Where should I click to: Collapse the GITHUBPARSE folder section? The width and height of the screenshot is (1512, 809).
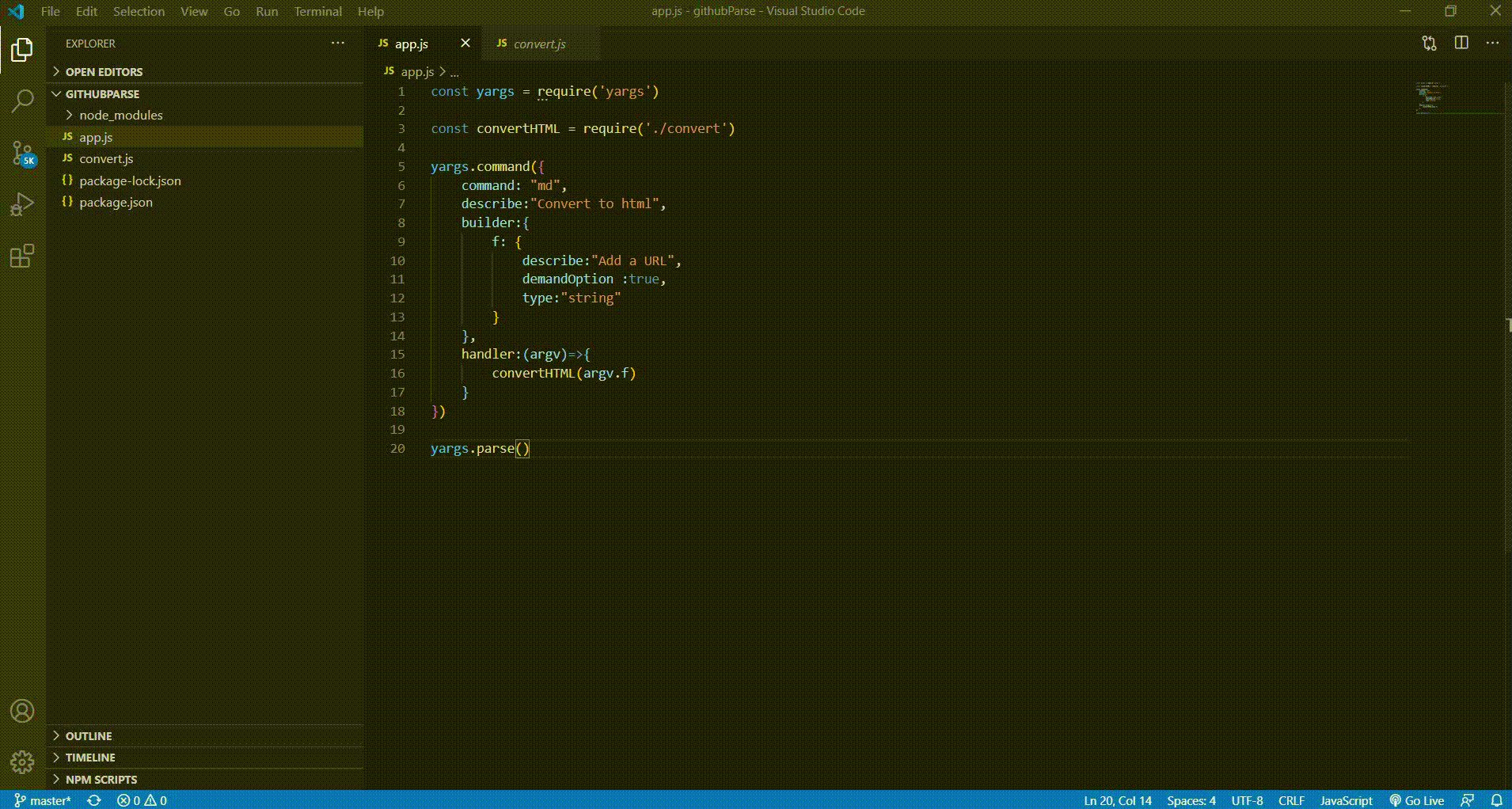tap(206, 93)
